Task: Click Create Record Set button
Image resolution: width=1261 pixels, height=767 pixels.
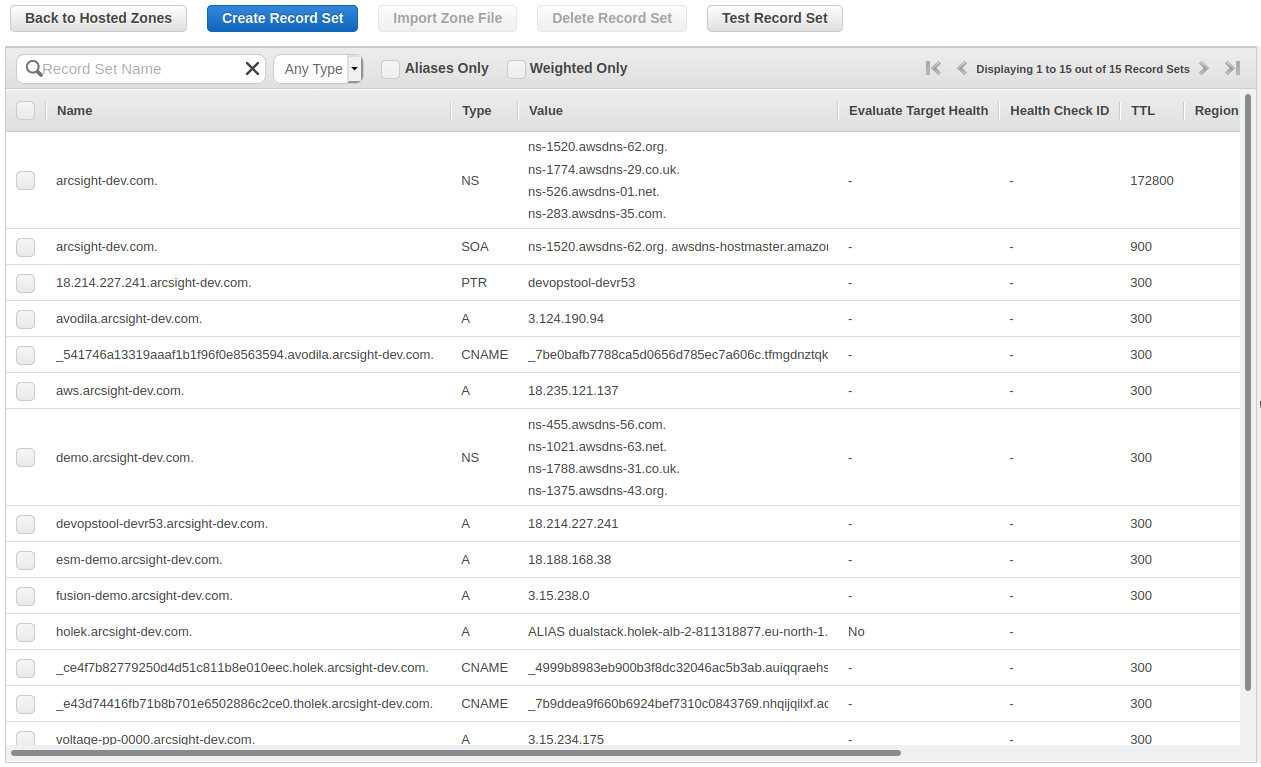Action: point(282,18)
